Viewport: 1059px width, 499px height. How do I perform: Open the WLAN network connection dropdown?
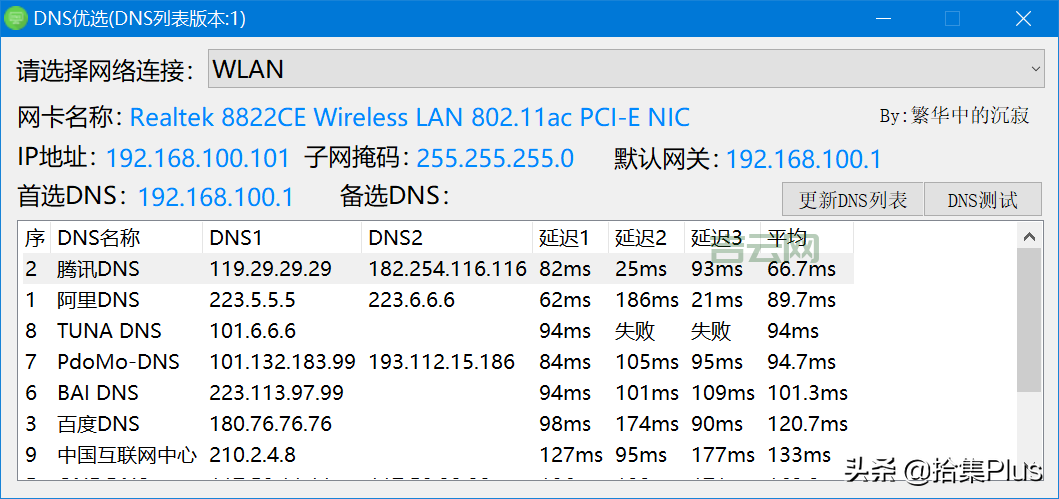(x=626, y=69)
